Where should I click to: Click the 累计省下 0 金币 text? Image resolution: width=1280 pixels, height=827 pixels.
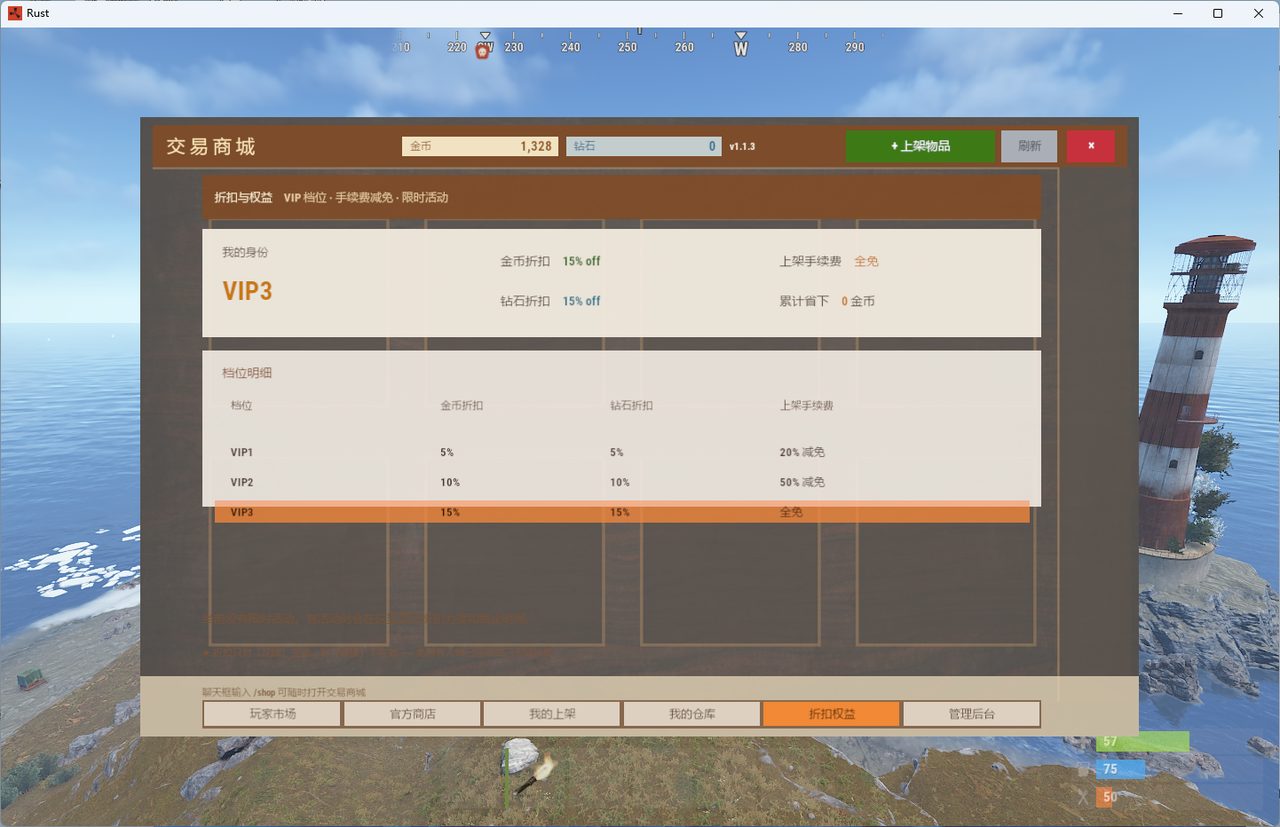(x=827, y=301)
